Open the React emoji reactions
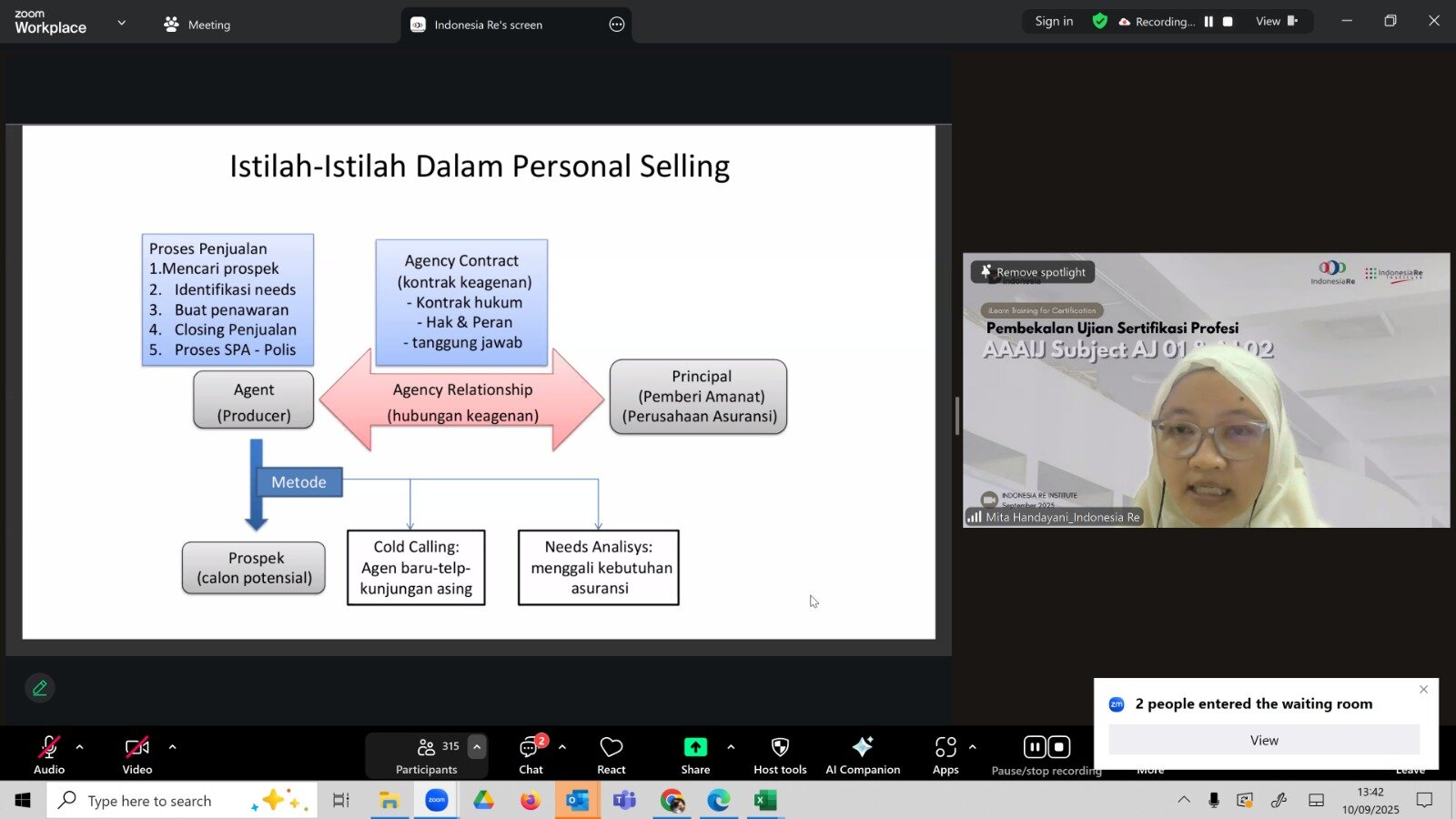The width and height of the screenshot is (1456, 819). (611, 754)
